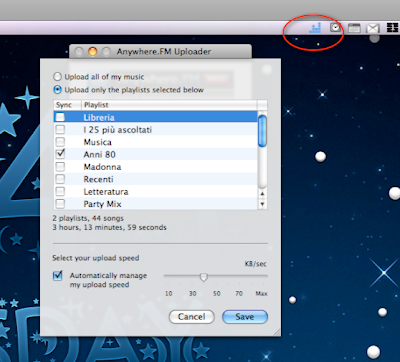Screen dimensions: 400x362
Task: Check the Recenti sync checkbox
Action: coord(60,179)
